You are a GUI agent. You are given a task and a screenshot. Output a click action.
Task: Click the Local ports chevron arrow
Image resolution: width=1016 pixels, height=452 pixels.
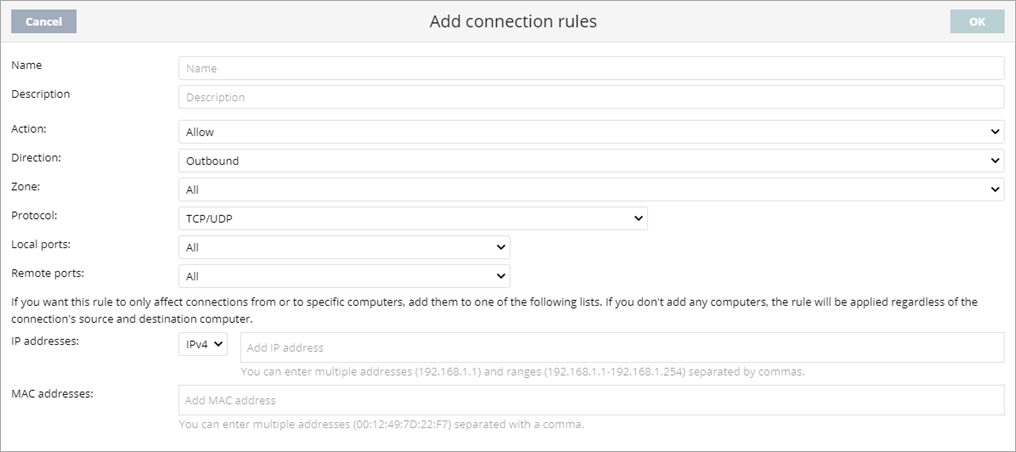tap(501, 247)
